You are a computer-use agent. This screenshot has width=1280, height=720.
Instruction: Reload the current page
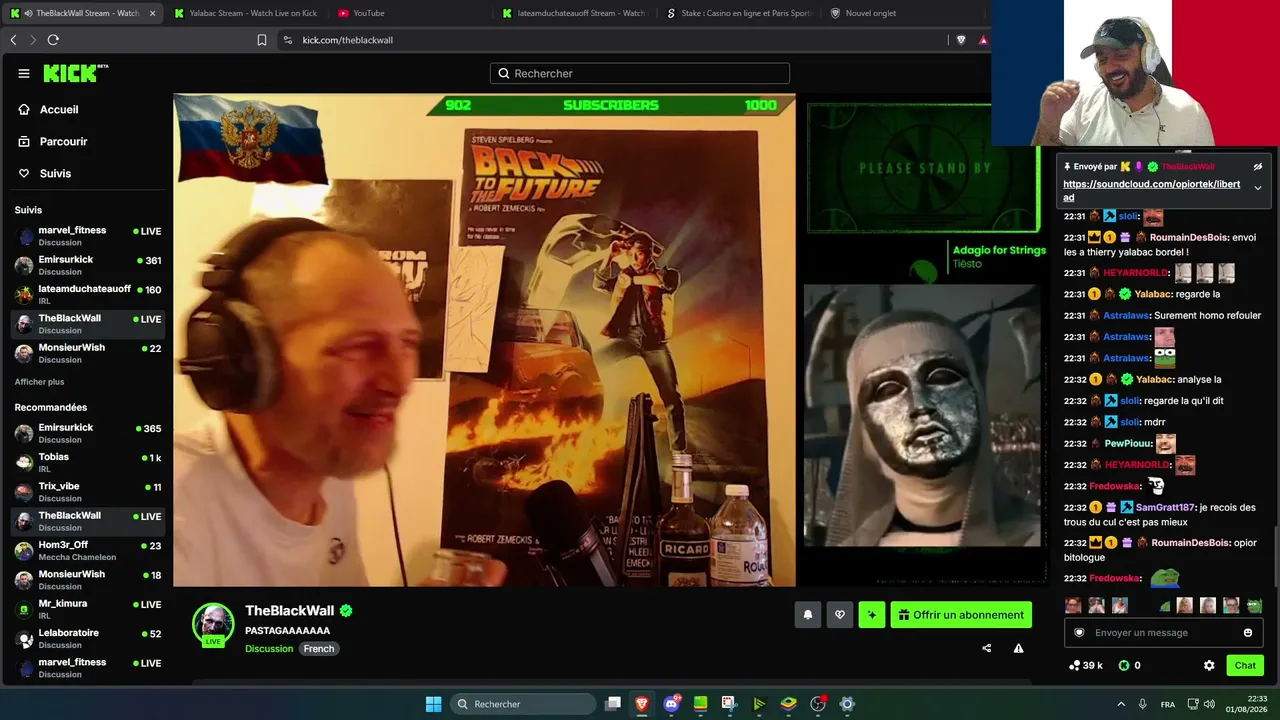pyautogui.click(x=53, y=40)
